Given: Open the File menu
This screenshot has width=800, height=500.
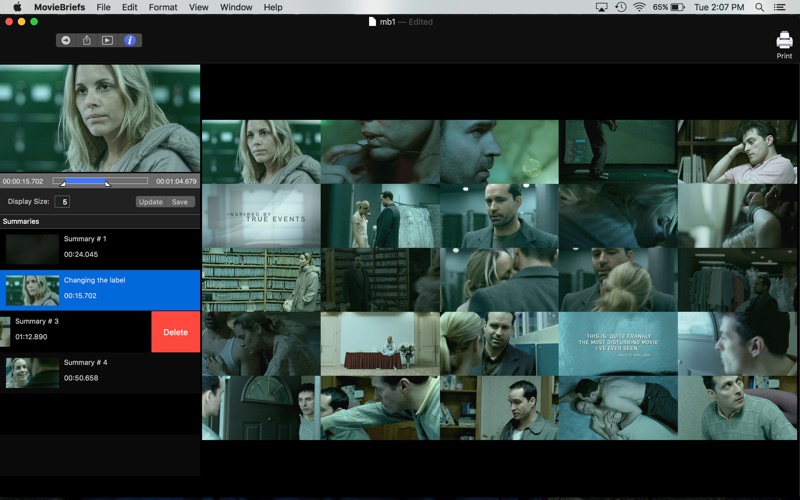Looking at the screenshot, I should click(103, 7).
